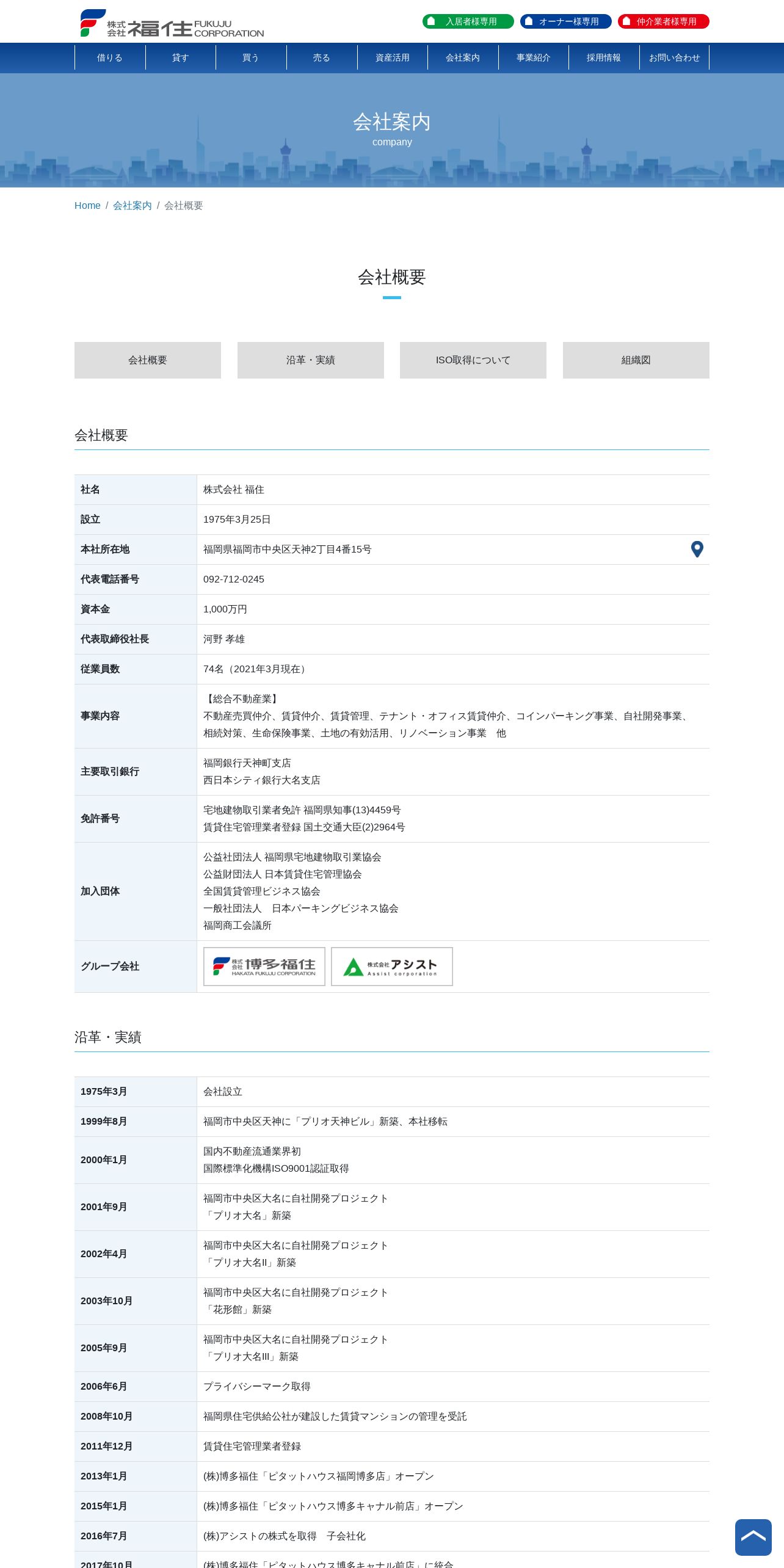The image size is (784, 1568).
Task: Click the scroll-to-top arrow button
Action: coord(753,1537)
